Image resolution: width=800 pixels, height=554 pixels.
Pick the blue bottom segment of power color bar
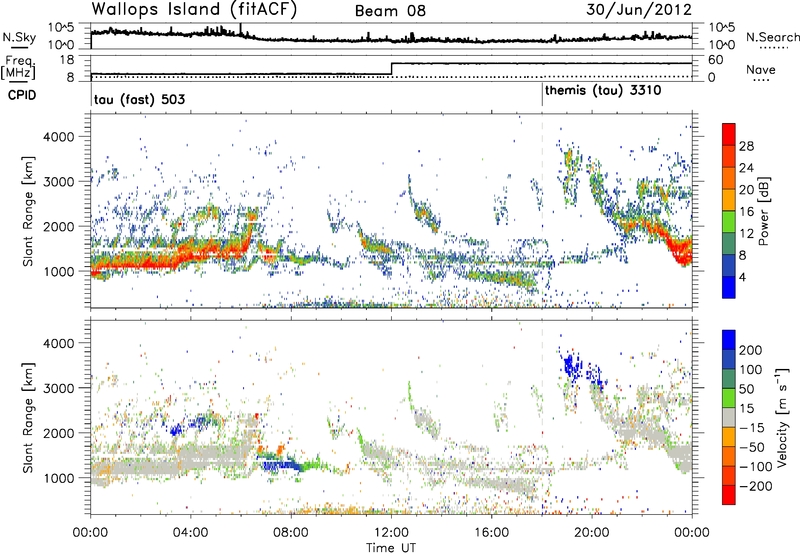pyautogui.click(x=729, y=287)
